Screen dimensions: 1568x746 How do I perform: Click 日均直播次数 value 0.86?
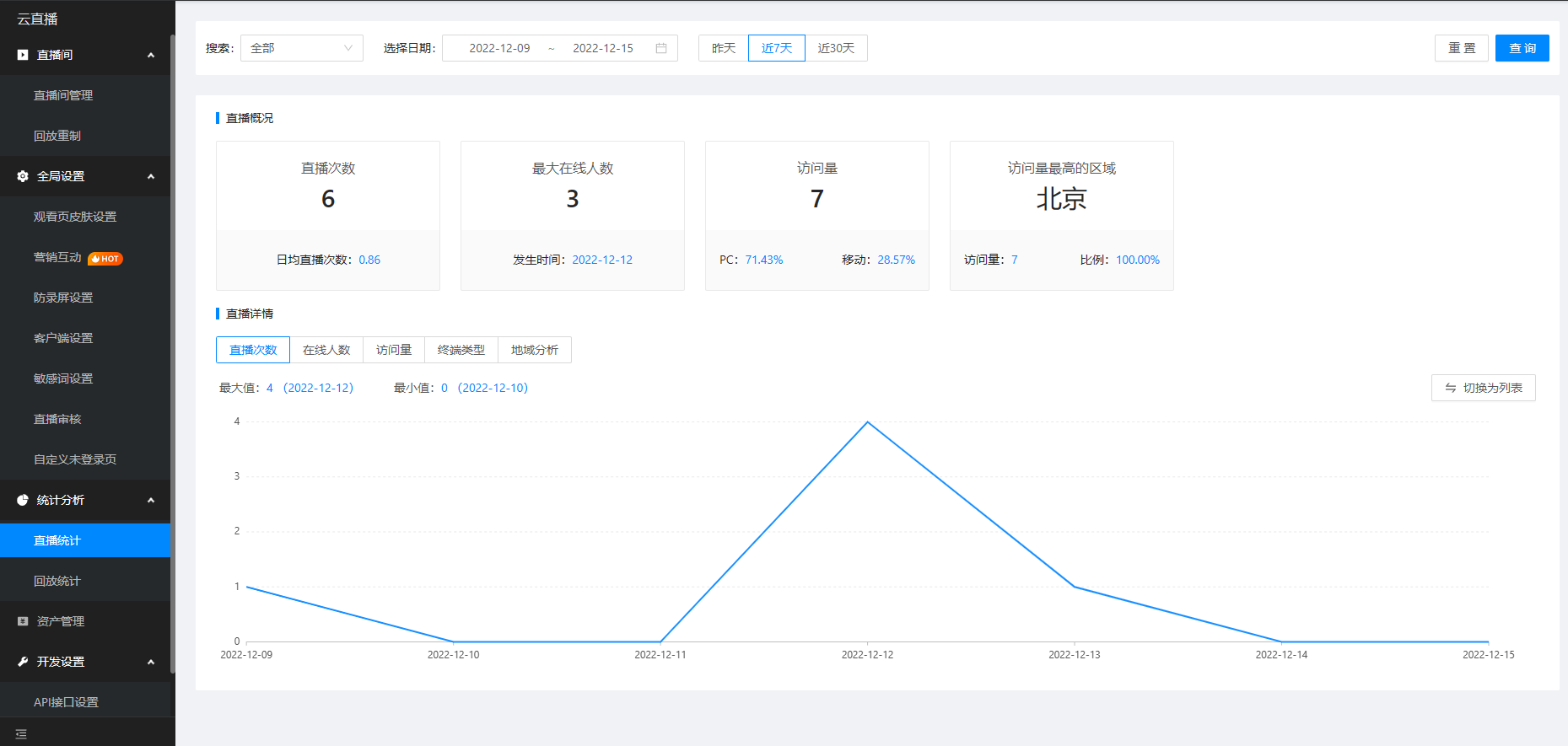coord(369,260)
